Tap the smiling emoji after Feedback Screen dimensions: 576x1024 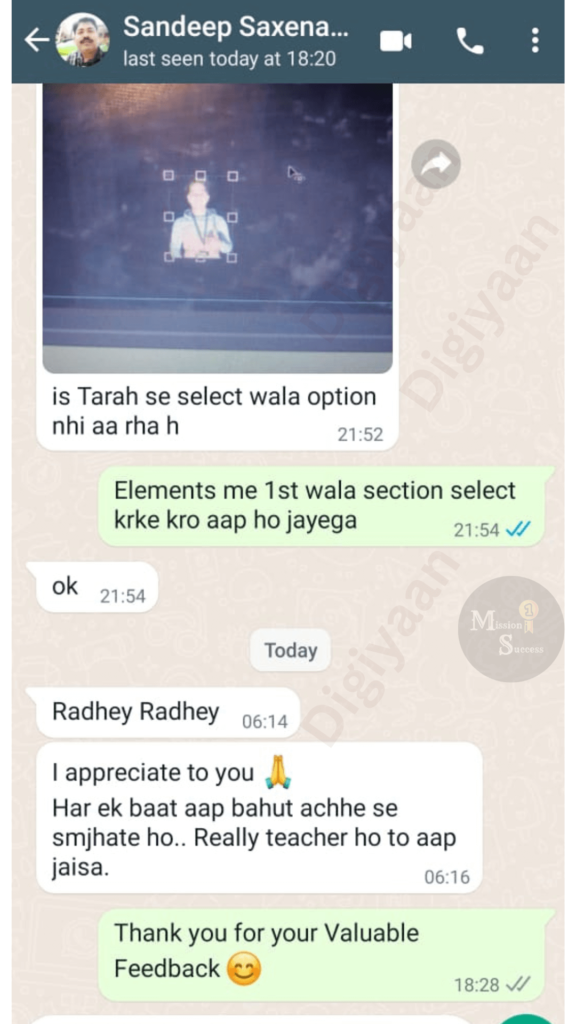coord(244,969)
